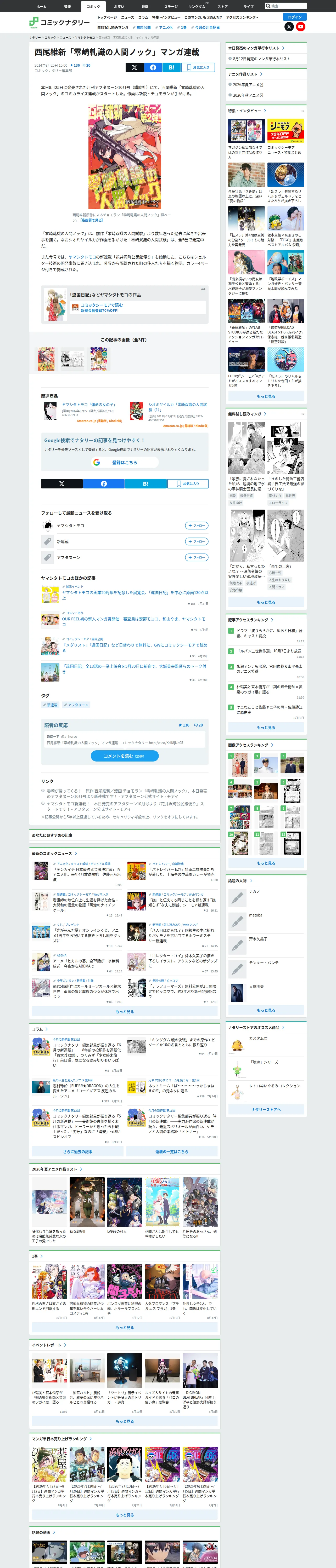Switch to the お笑い tab

pos(119,7)
